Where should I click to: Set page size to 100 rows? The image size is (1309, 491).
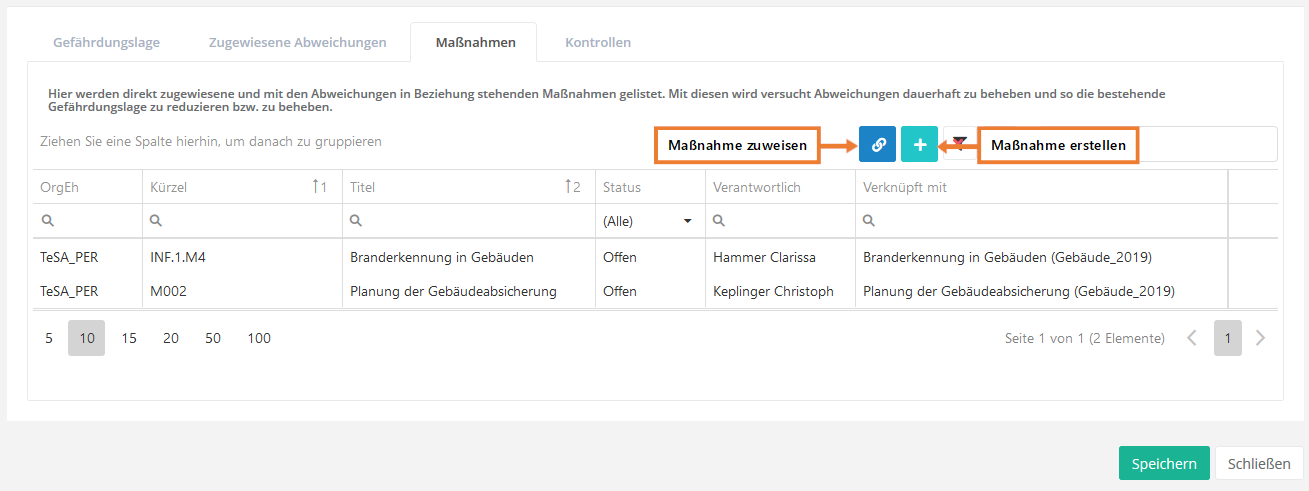pyautogui.click(x=259, y=338)
